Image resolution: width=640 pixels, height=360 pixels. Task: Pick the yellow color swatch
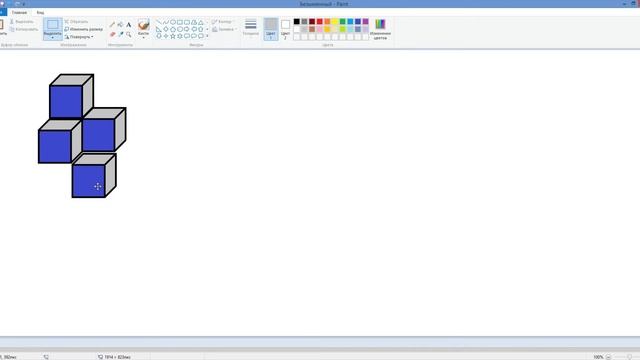point(335,21)
